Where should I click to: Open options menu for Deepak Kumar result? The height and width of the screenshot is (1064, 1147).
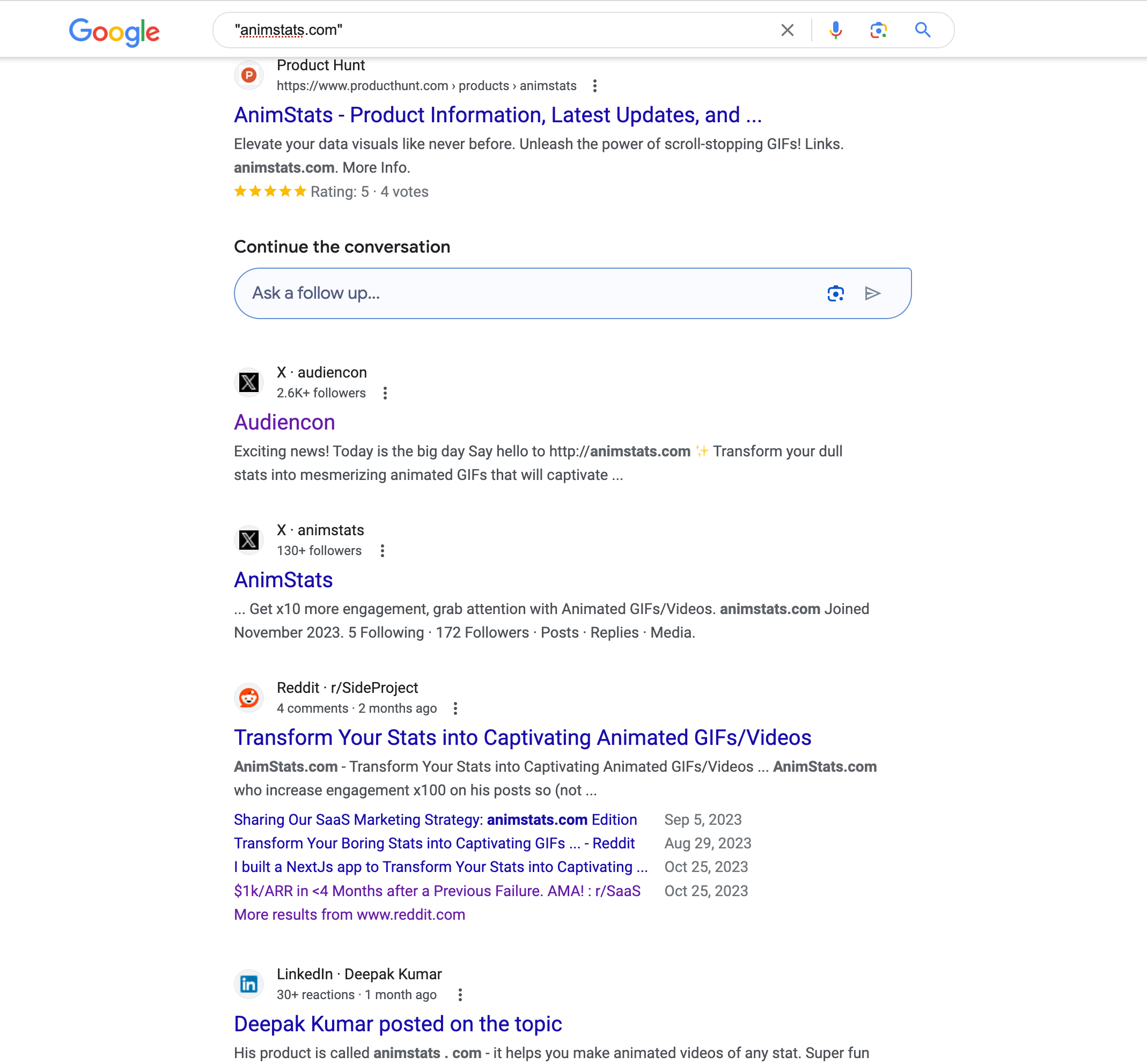click(460, 994)
